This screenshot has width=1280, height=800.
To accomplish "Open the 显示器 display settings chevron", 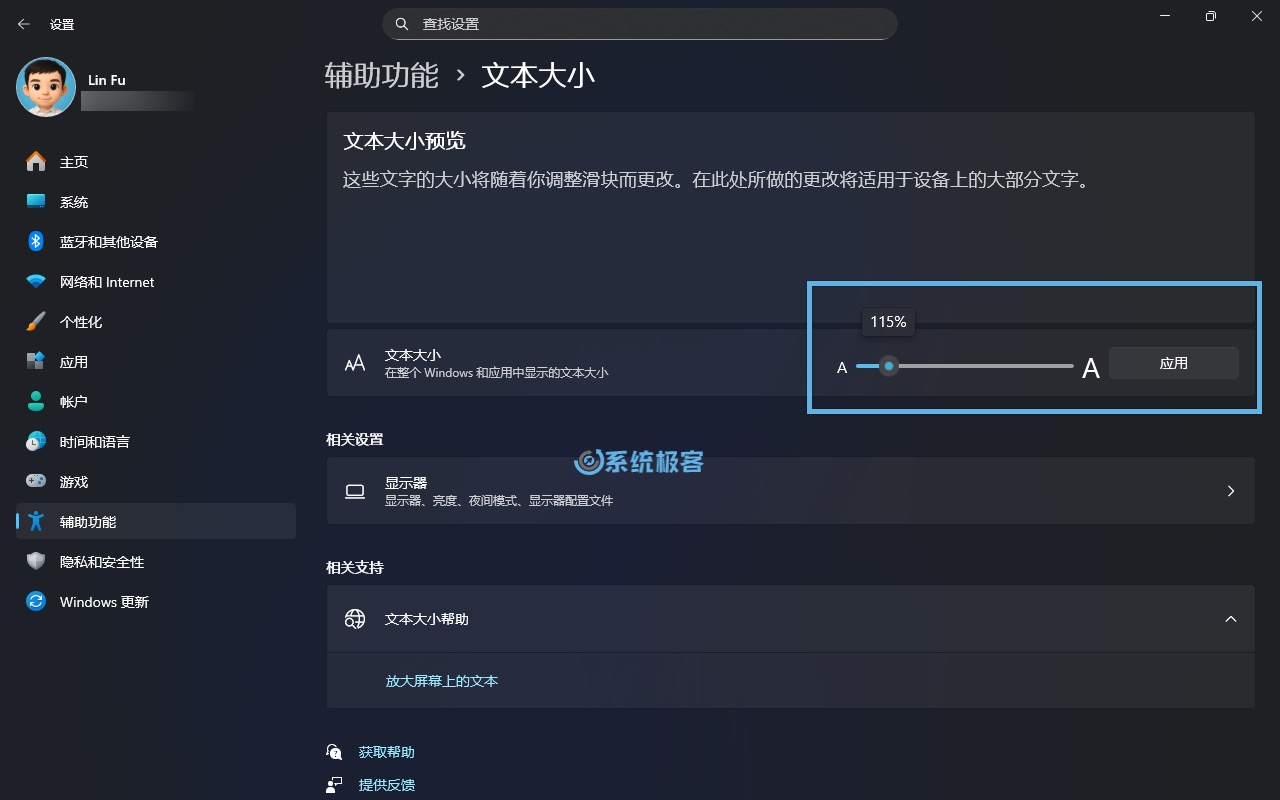I will (x=1230, y=491).
